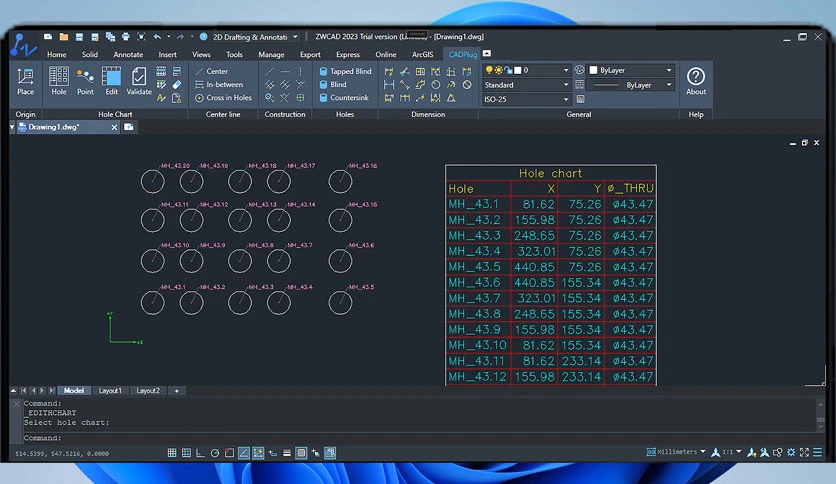Click the linetype icon beside Standard dropdown

[x=580, y=85]
